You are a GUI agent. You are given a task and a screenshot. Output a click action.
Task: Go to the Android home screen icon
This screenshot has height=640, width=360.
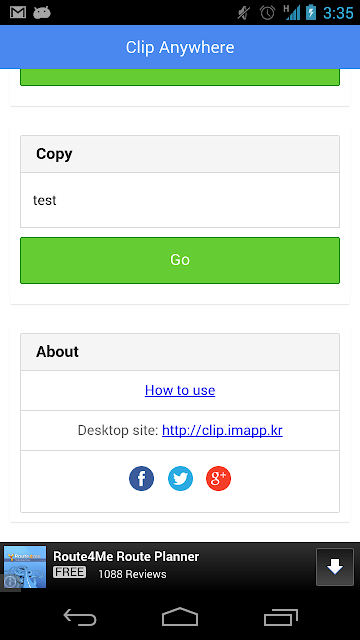180,617
